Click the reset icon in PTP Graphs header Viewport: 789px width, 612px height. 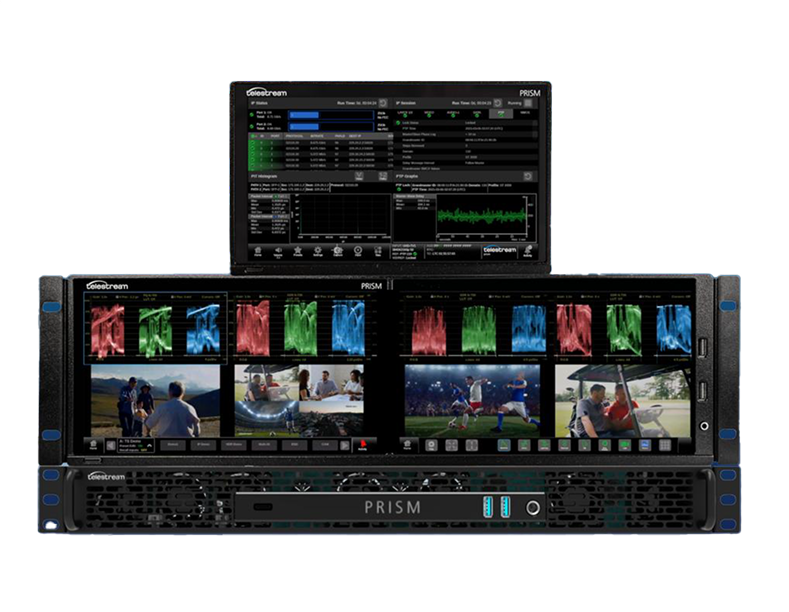pos(527,176)
